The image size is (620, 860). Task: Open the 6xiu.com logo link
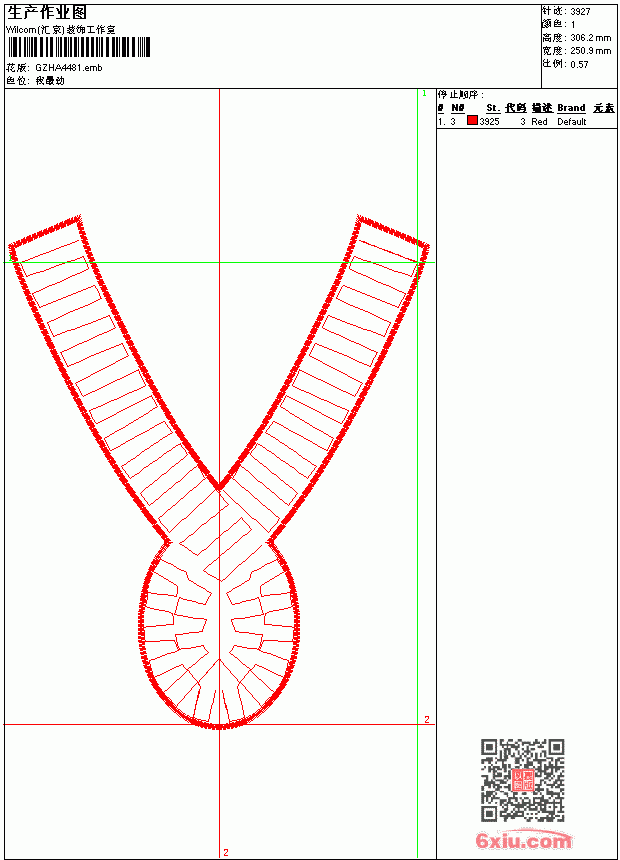click(x=523, y=840)
